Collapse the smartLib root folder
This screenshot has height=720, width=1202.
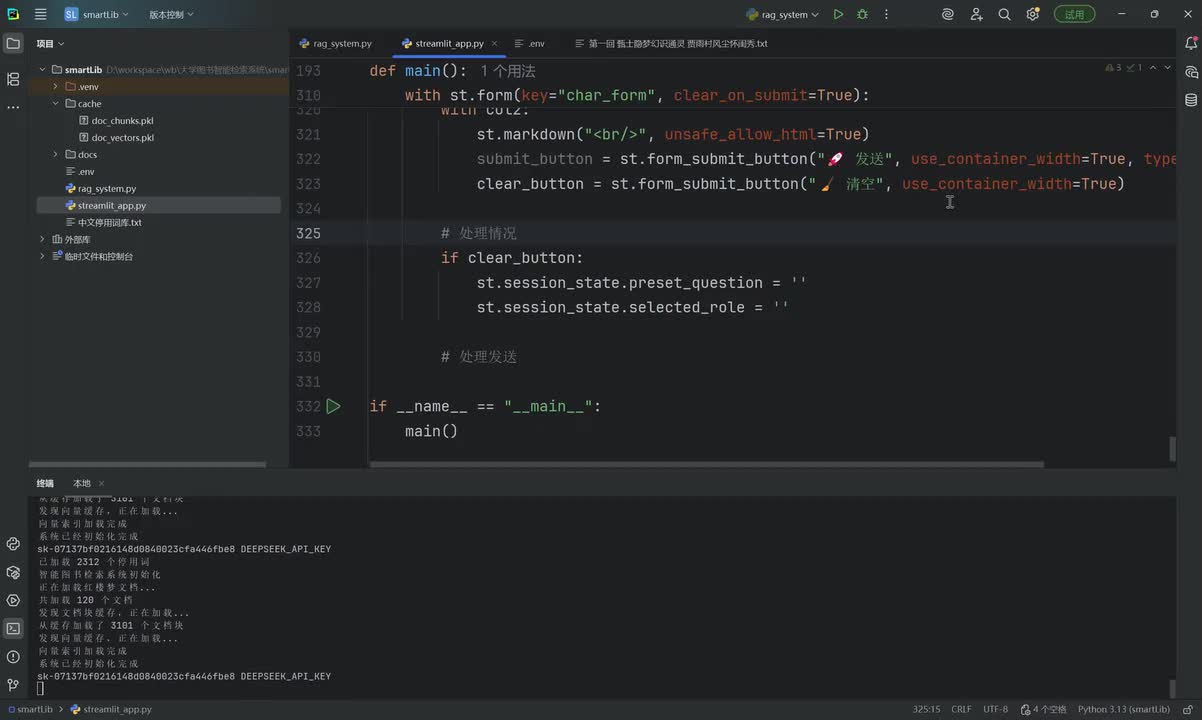pyautogui.click(x=42, y=70)
